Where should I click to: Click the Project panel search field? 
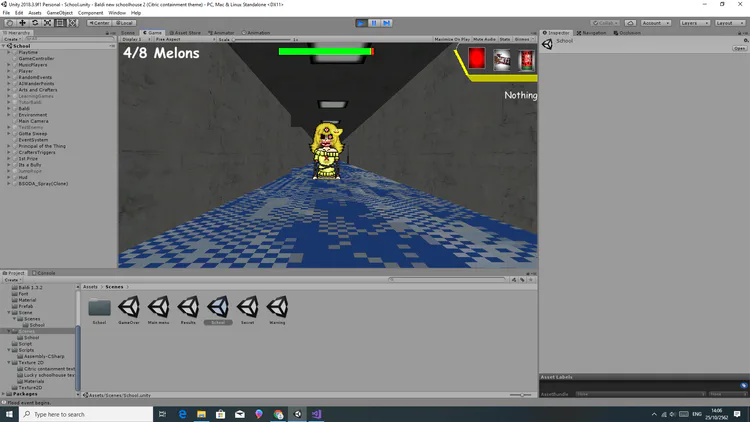(447, 279)
